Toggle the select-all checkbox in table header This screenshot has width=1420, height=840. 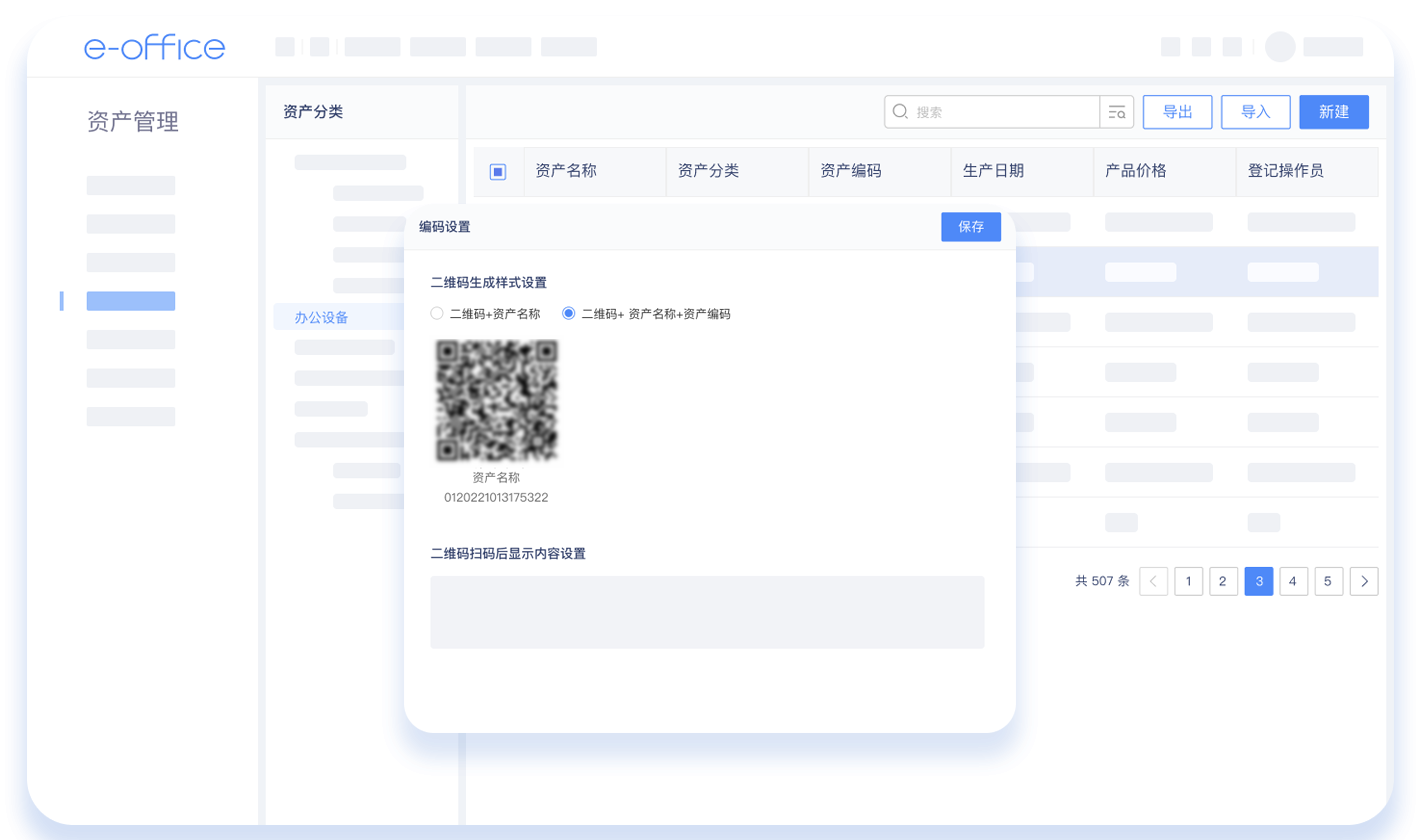(498, 171)
